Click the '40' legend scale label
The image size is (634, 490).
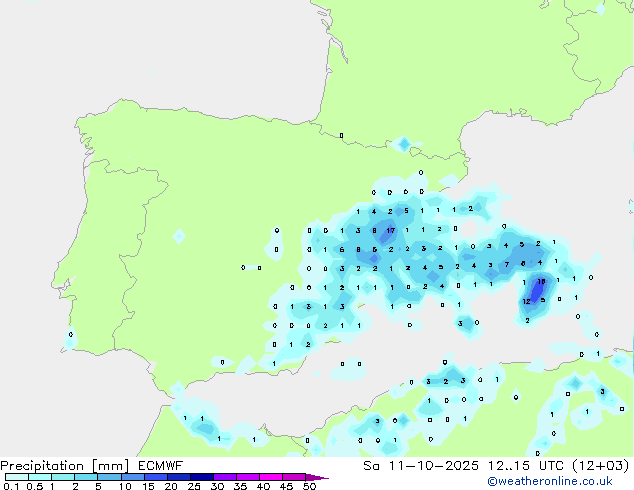[x=263, y=486]
